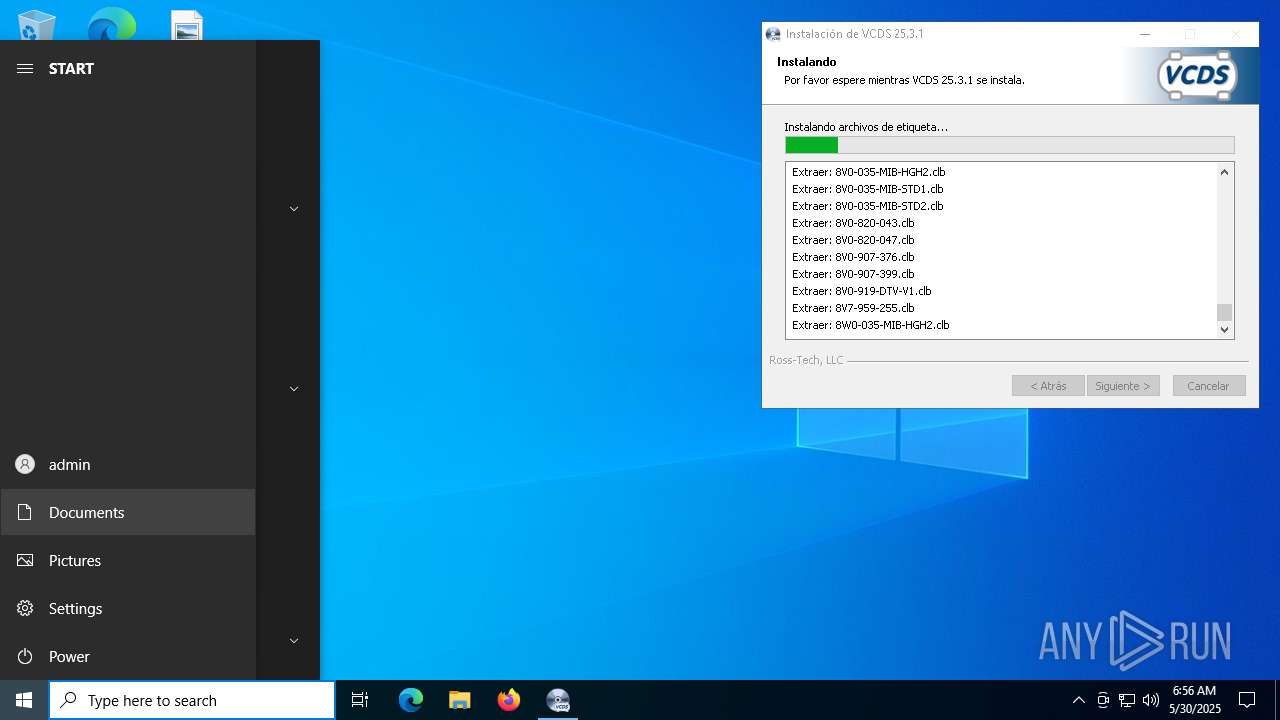
Task: Select log line 8V7-959-255.clb
Action: 853,308
